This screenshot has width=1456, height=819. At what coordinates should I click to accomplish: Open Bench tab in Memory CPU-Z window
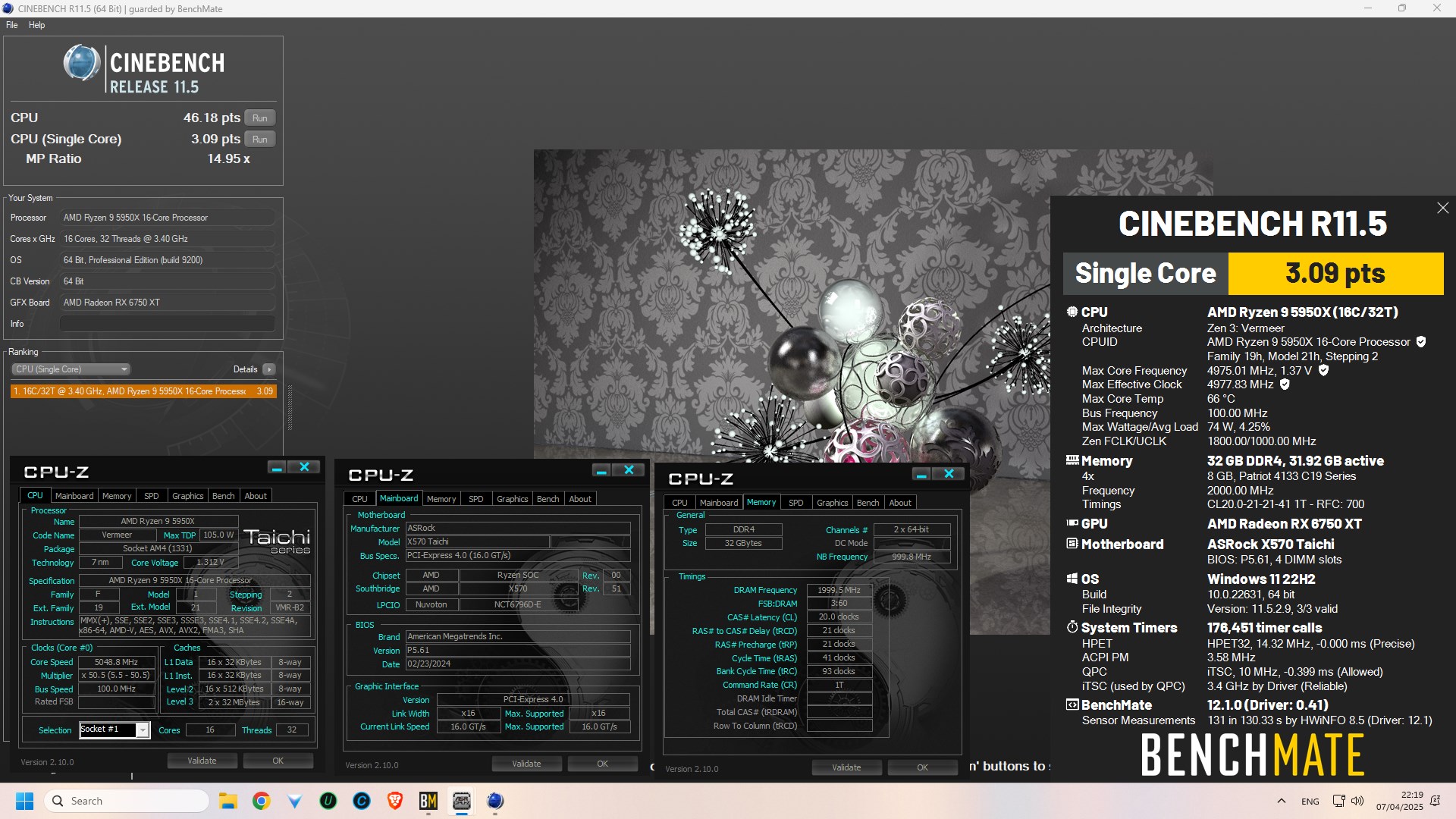[868, 503]
